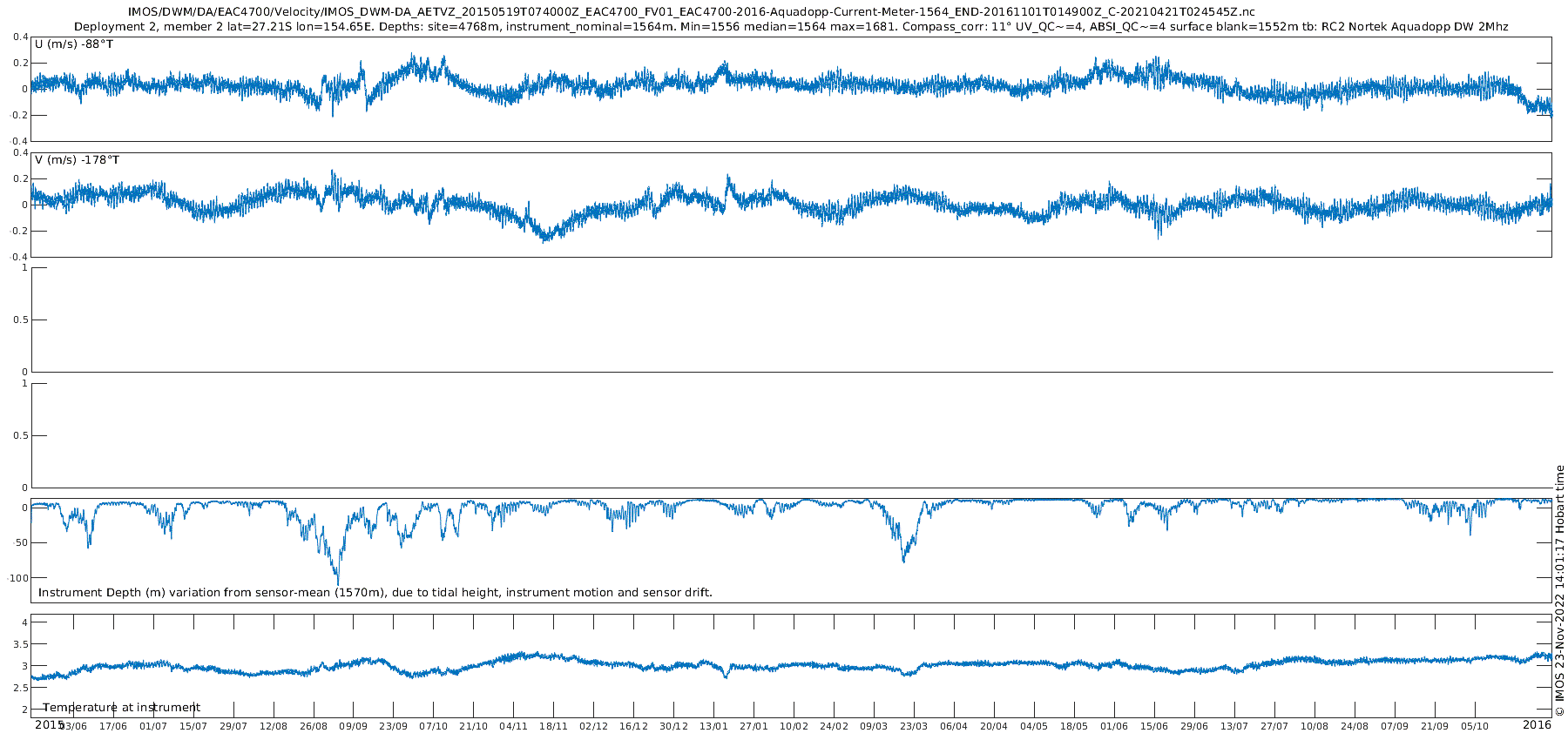The height and width of the screenshot is (740, 1568).
Task: Click the '23/03' date tick label
Action: [915, 726]
